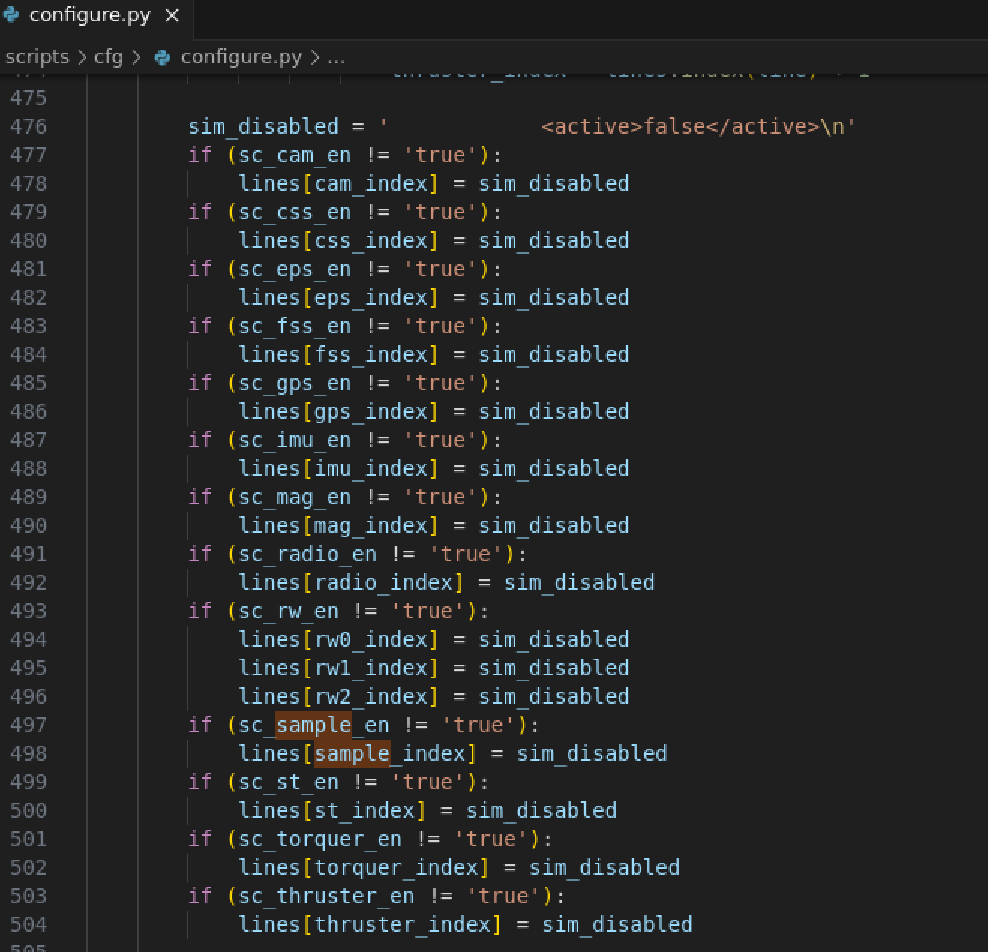The width and height of the screenshot is (988, 952).
Task: Click the '<active>false</active>' string text
Action: 680,127
